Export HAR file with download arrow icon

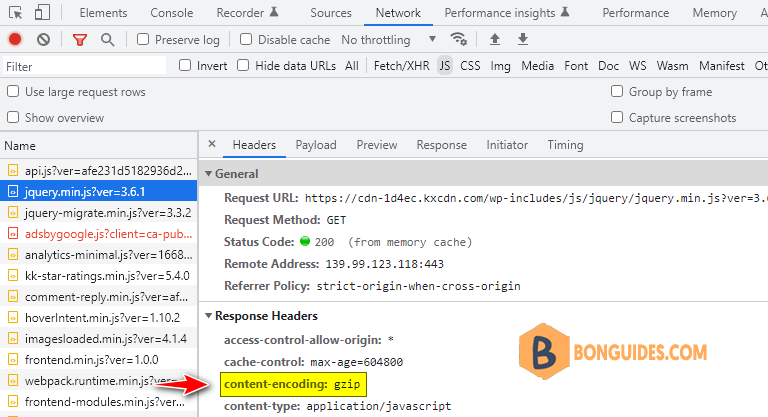[523, 39]
